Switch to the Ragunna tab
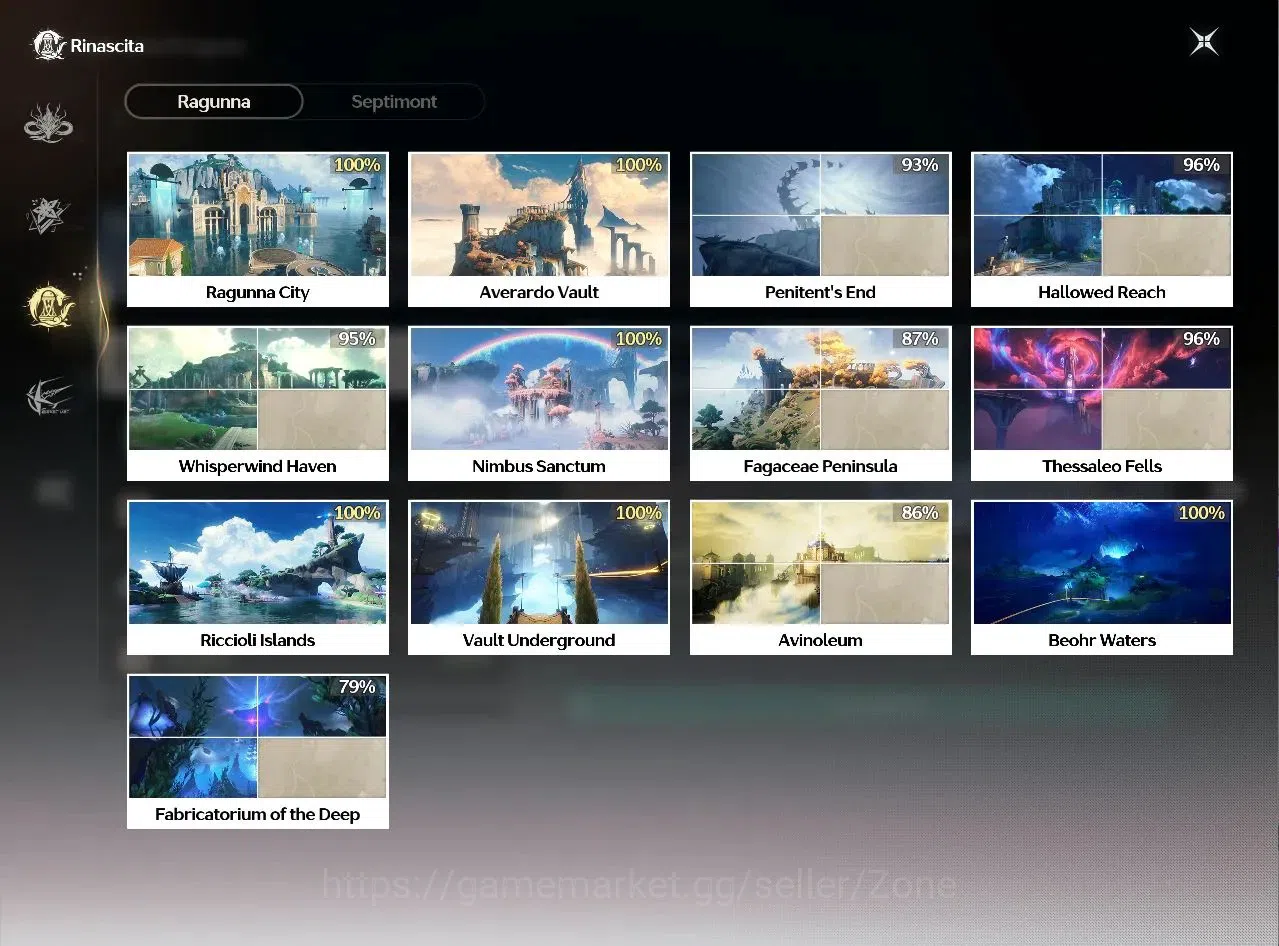Viewport: 1279px width, 946px height. tap(214, 102)
